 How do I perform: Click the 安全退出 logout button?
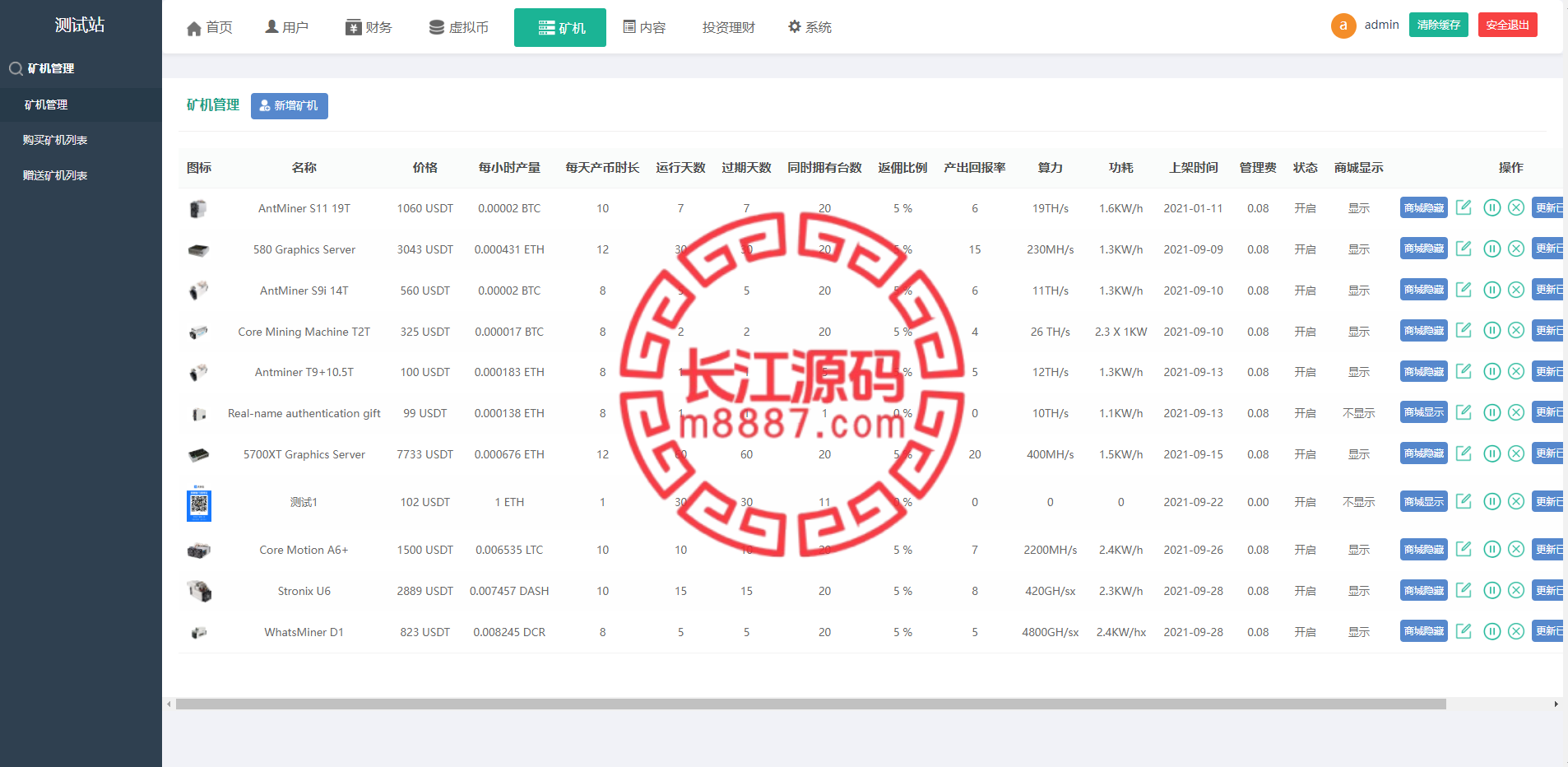point(1508,25)
